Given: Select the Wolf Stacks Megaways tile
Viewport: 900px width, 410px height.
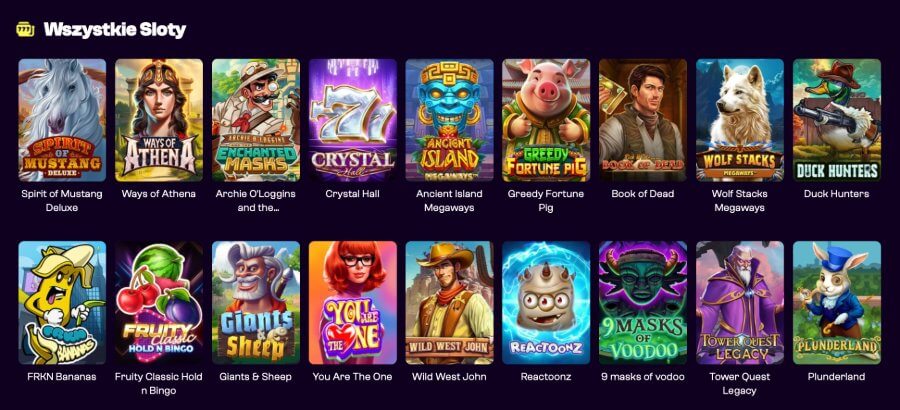Looking at the screenshot, I should point(740,120).
